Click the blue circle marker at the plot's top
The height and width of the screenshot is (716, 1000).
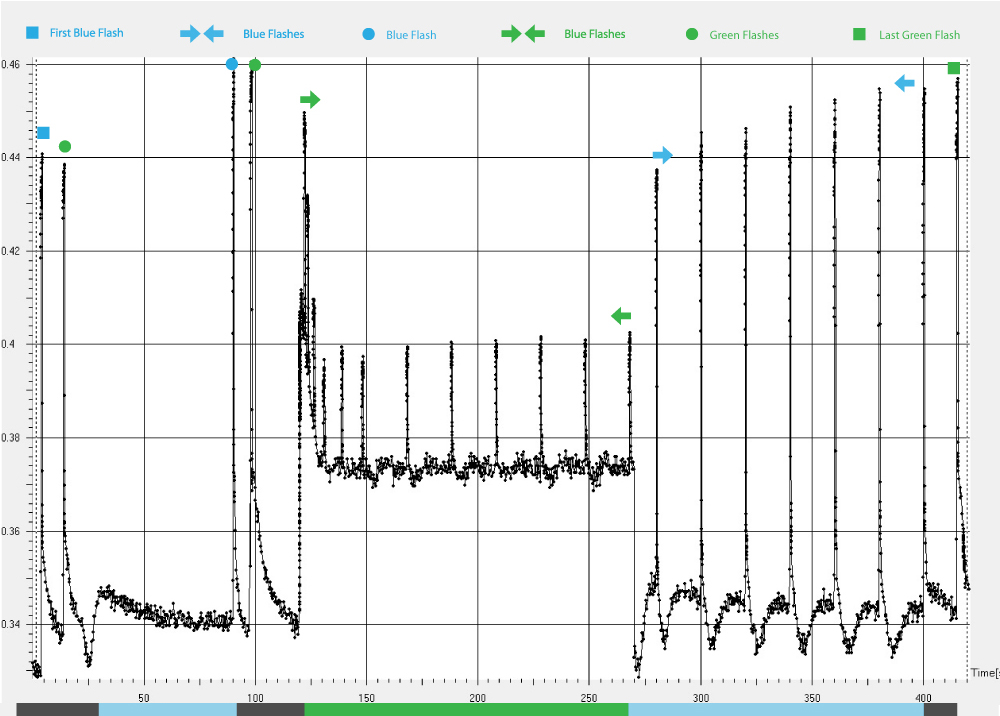(232, 64)
